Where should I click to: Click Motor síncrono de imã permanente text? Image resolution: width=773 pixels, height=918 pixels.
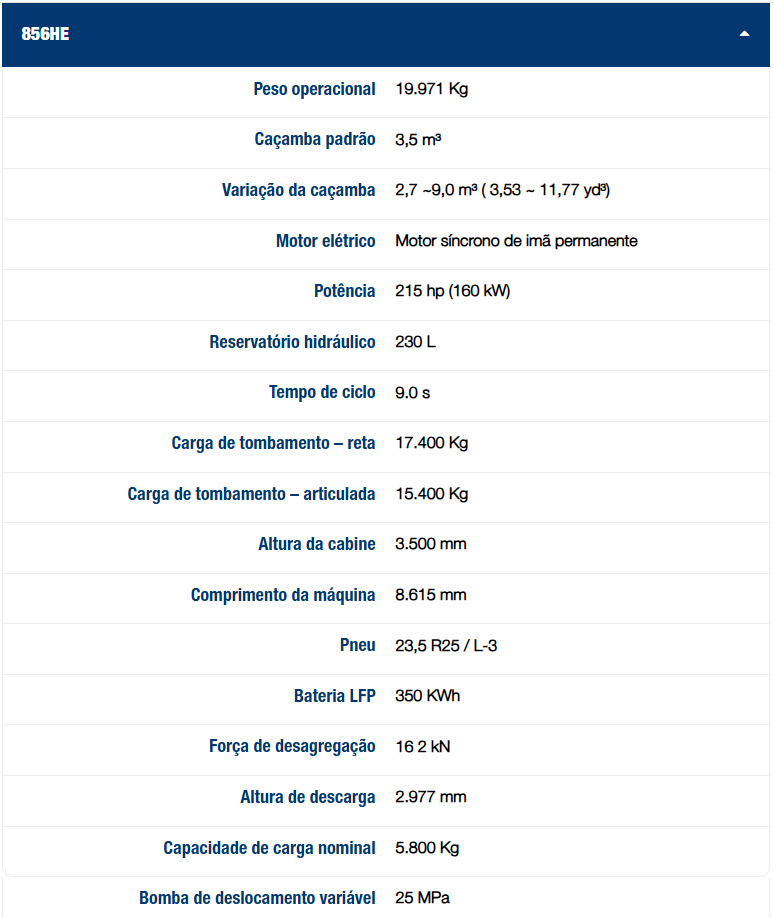(x=516, y=241)
